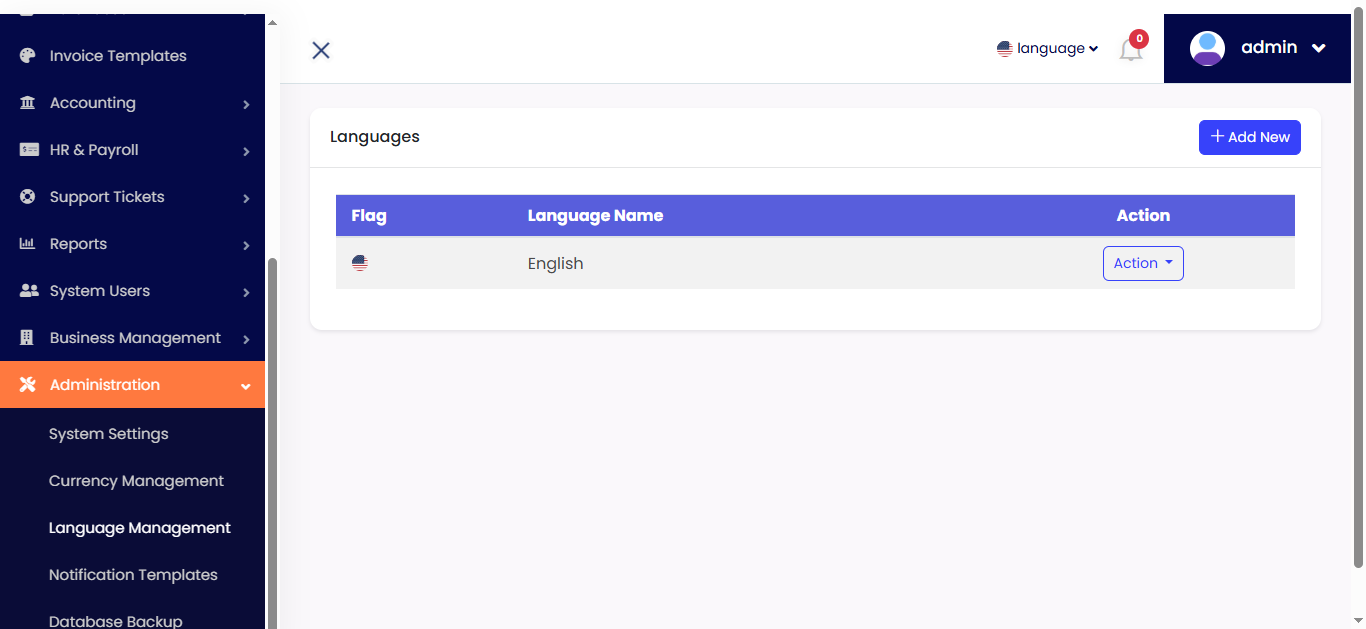The height and width of the screenshot is (629, 1366).
Task: Click the admin username label
Action: pos(1269,47)
